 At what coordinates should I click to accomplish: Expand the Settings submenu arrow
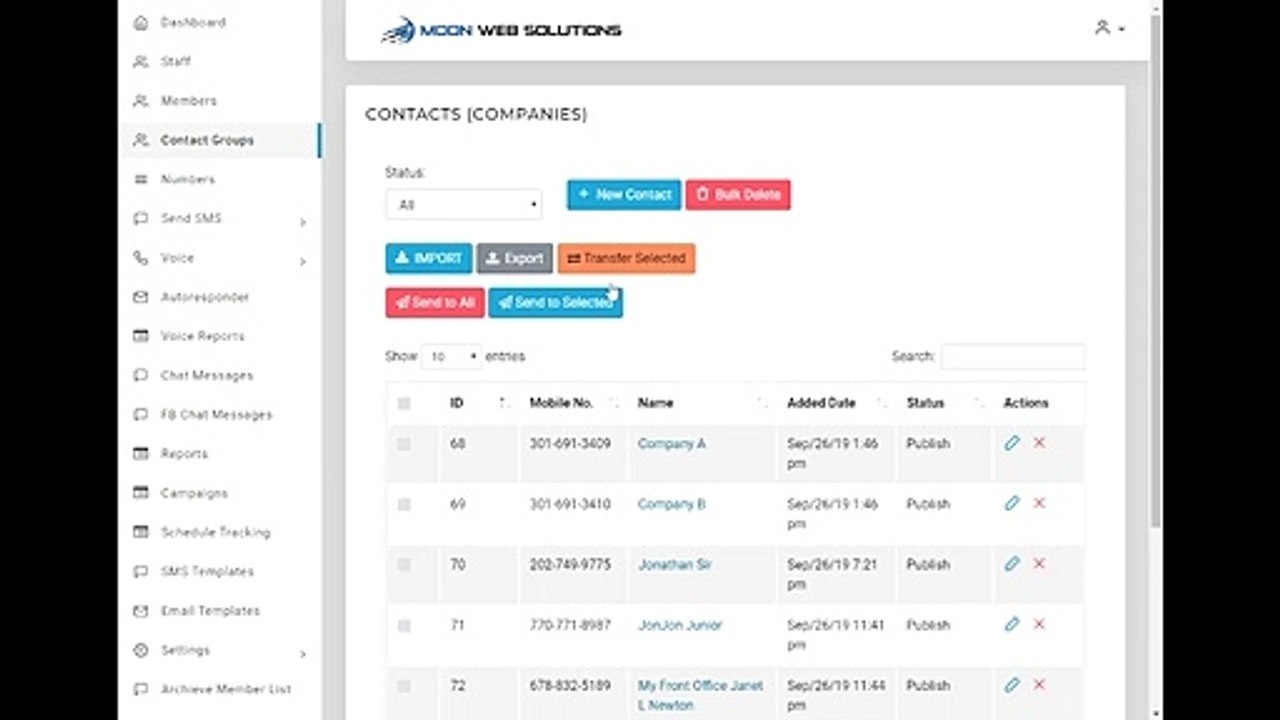[x=303, y=654]
